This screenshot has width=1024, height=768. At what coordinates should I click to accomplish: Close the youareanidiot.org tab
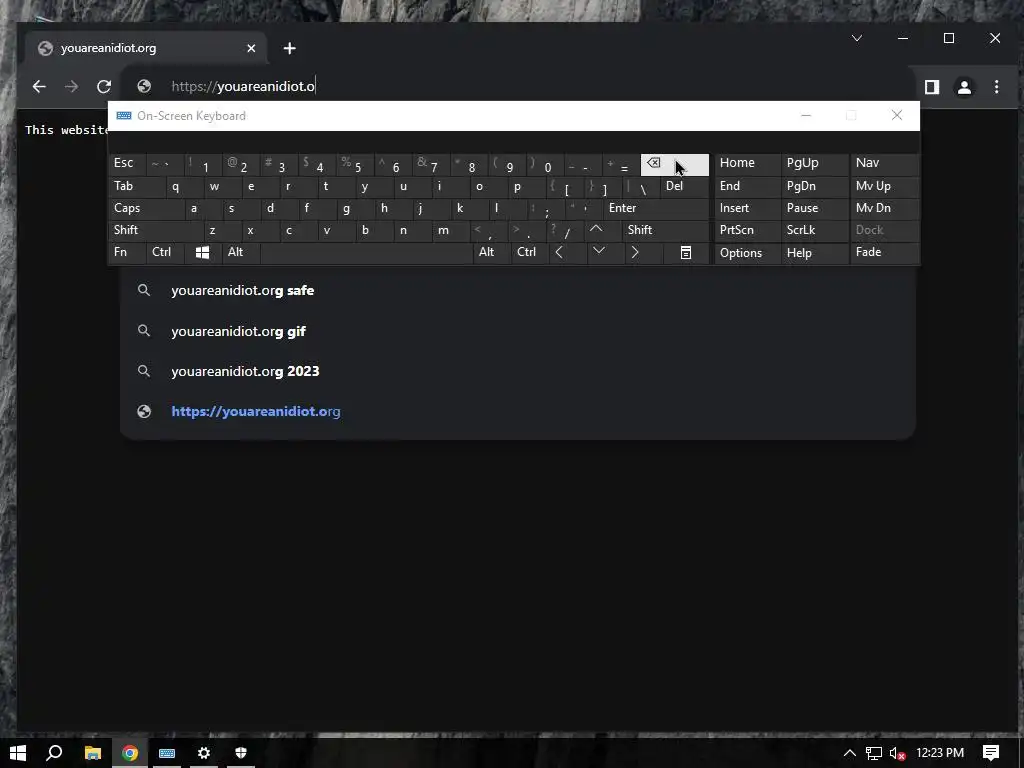tap(251, 48)
